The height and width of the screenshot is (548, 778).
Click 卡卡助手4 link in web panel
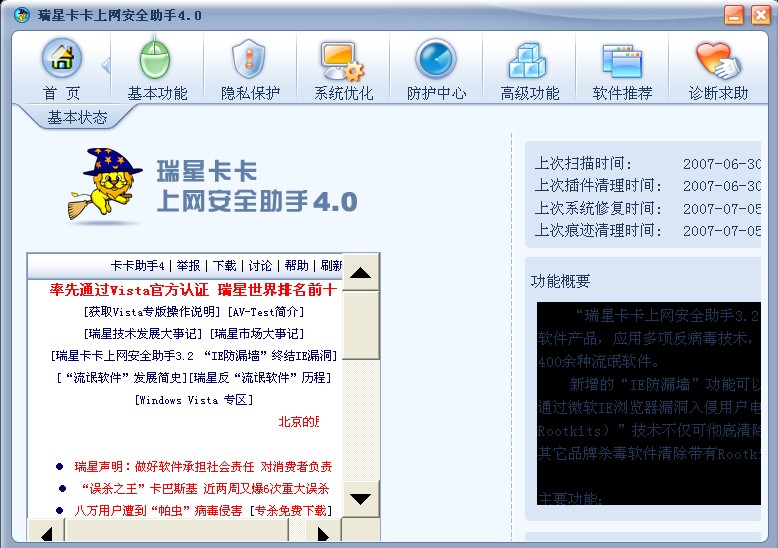pos(137,266)
